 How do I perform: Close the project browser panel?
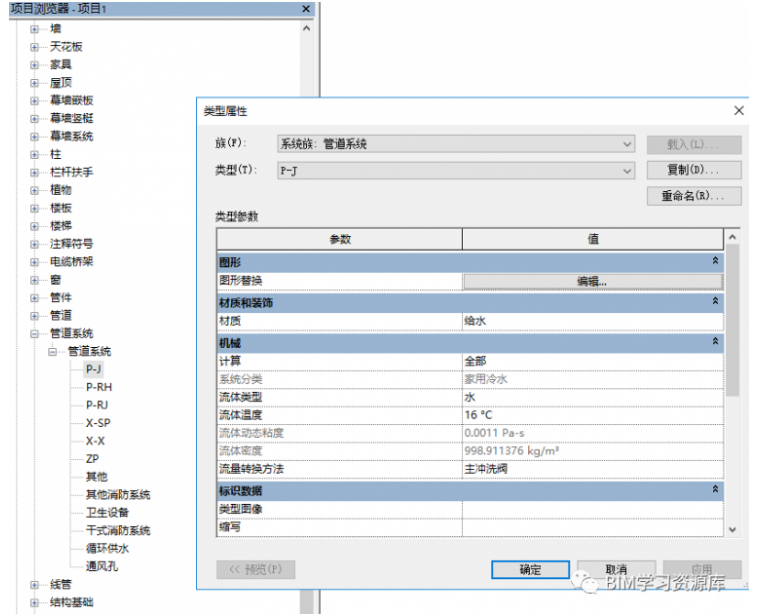point(306,9)
